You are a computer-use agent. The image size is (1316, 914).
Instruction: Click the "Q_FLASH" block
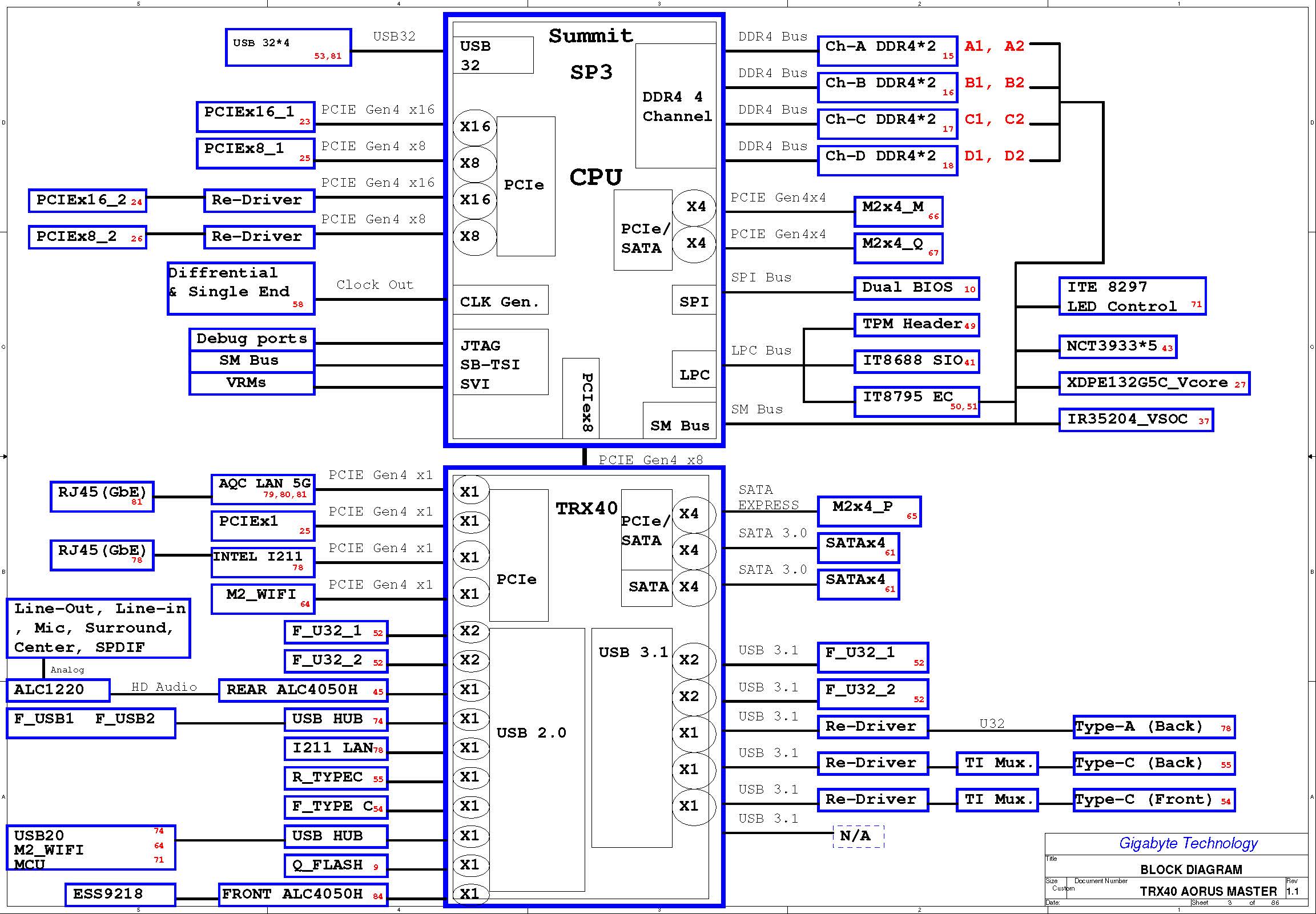(x=336, y=866)
